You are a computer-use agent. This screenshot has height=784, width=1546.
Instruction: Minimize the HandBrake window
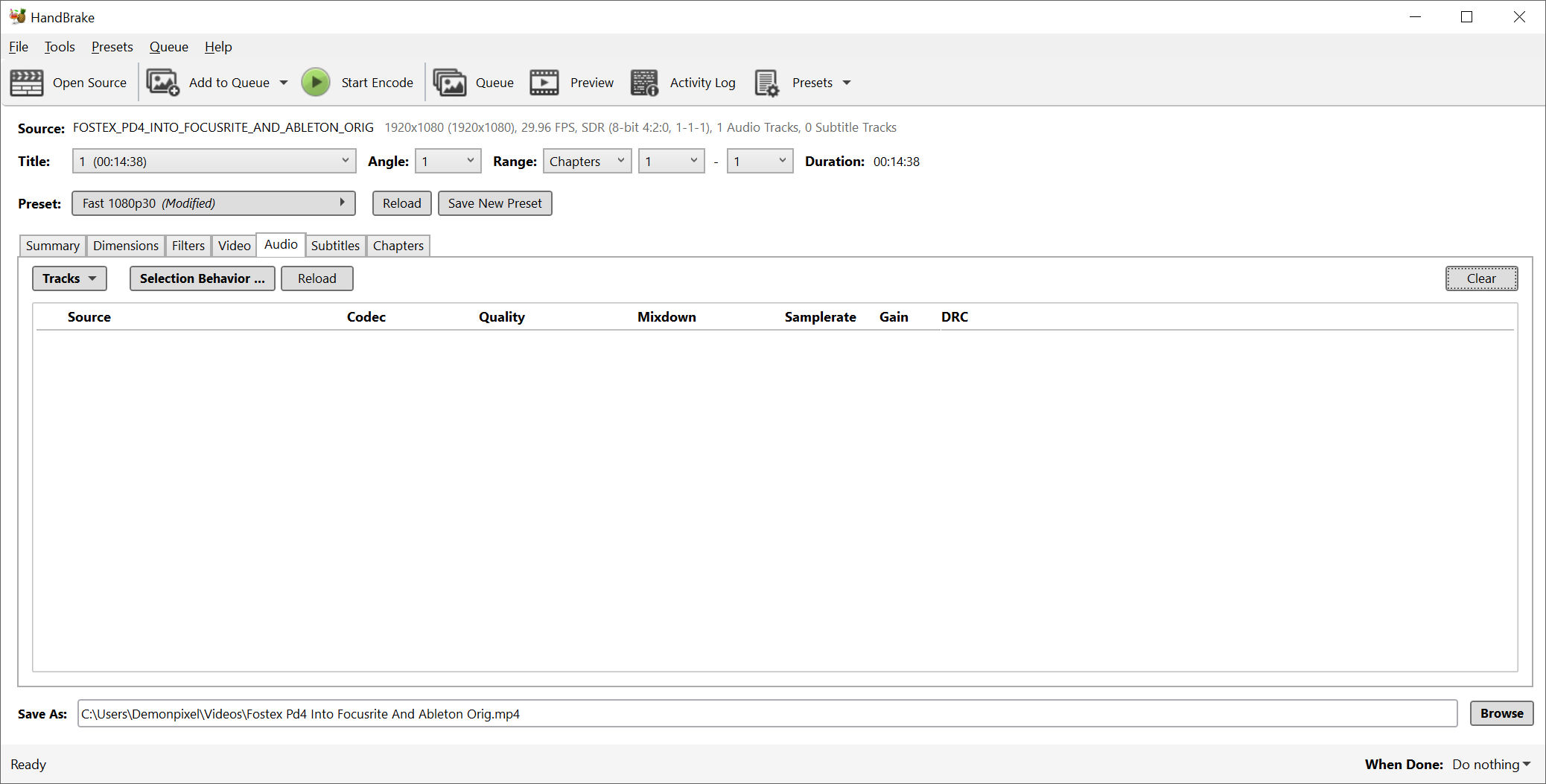pyautogui.click(x=1416, y=16)
